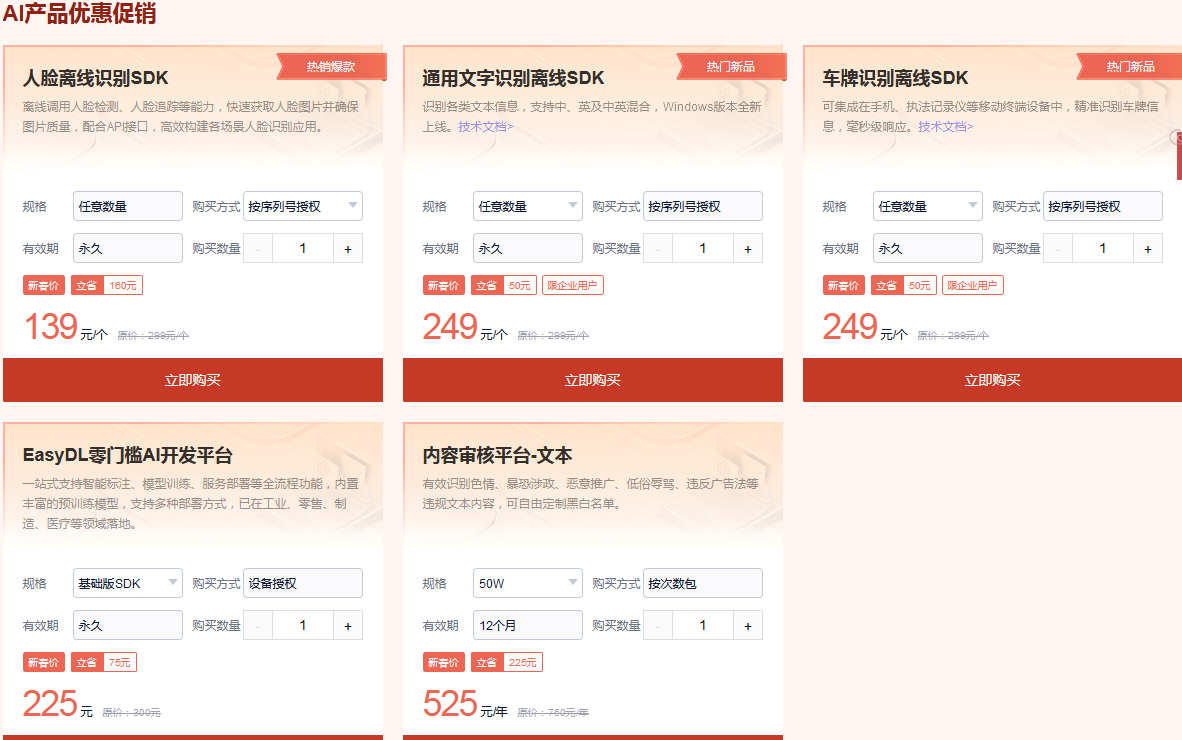Click 热门新品 badge on 通用文字识别离线SDK card
The width and height of the screenshot is (1182, 740).
731,66
